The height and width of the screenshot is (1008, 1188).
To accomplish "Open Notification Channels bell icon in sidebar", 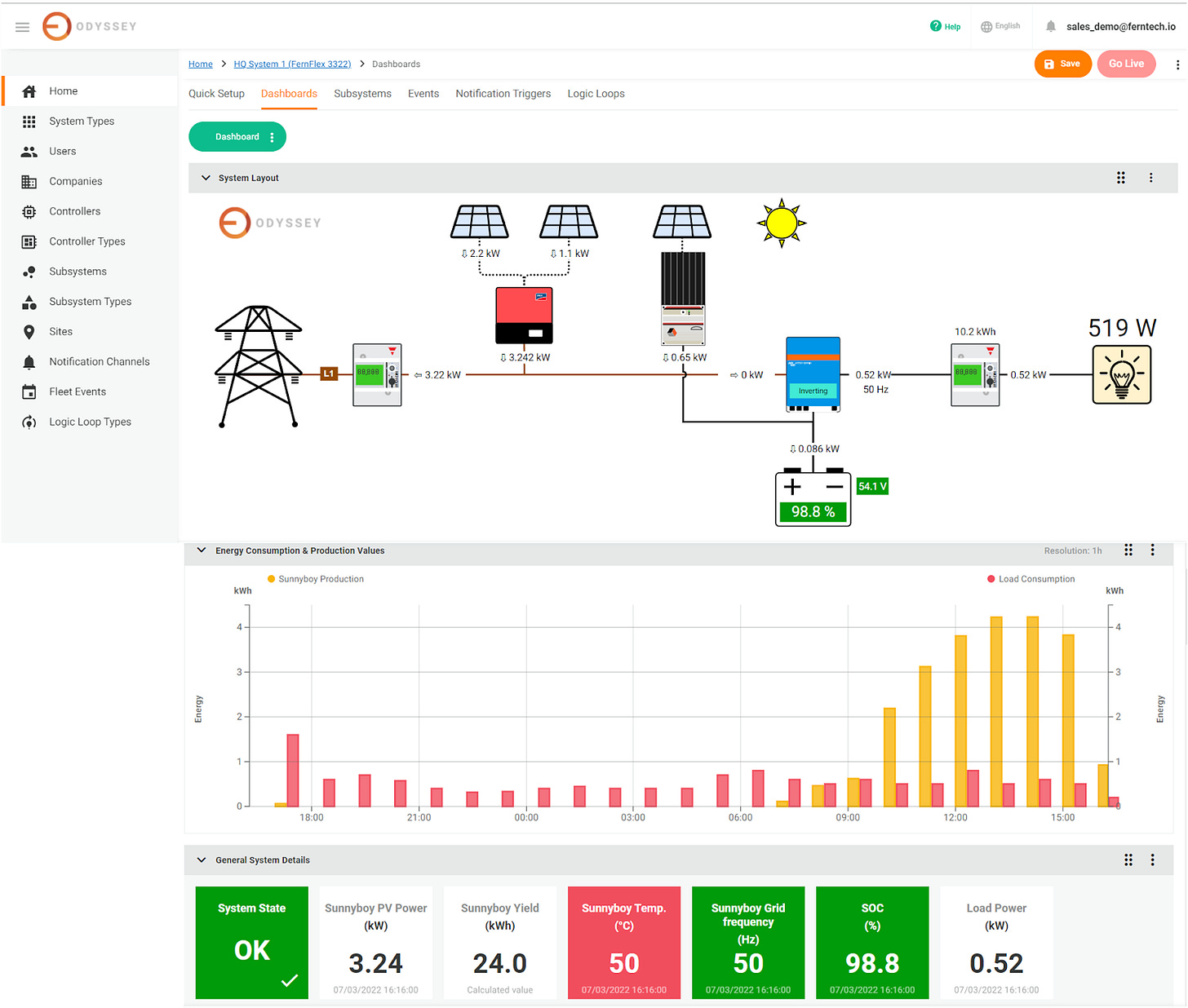I will pyautogui.click(x=29, y=362).
